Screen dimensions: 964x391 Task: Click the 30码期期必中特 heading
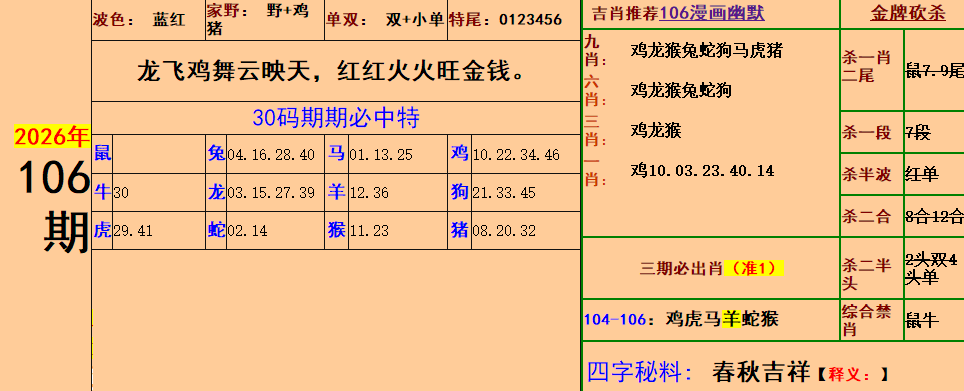[x=336, y=117]
